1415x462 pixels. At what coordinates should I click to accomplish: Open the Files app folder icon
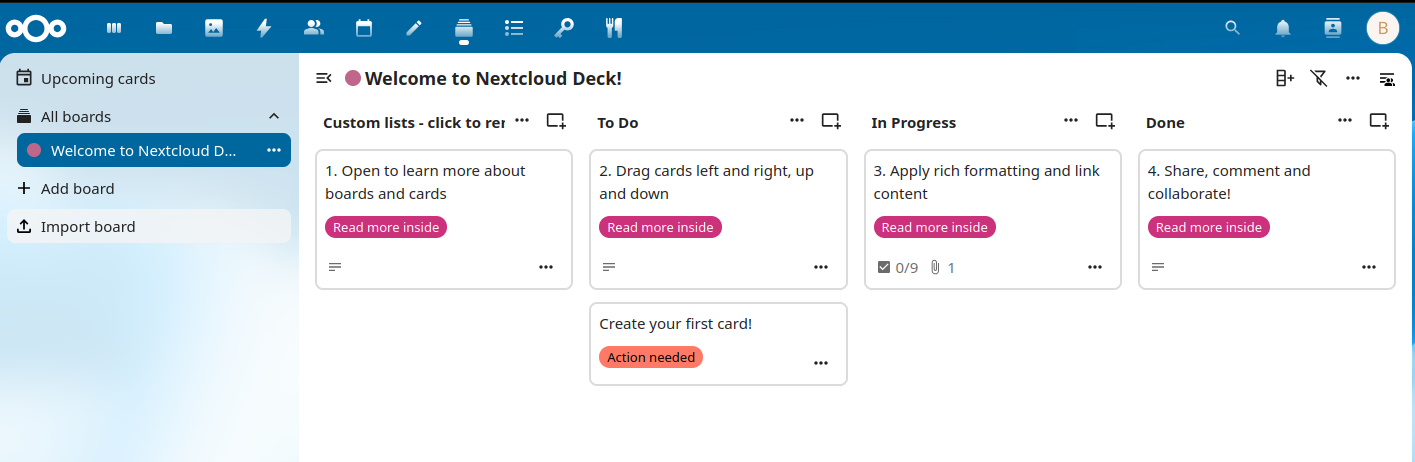[x=164, y=28]
